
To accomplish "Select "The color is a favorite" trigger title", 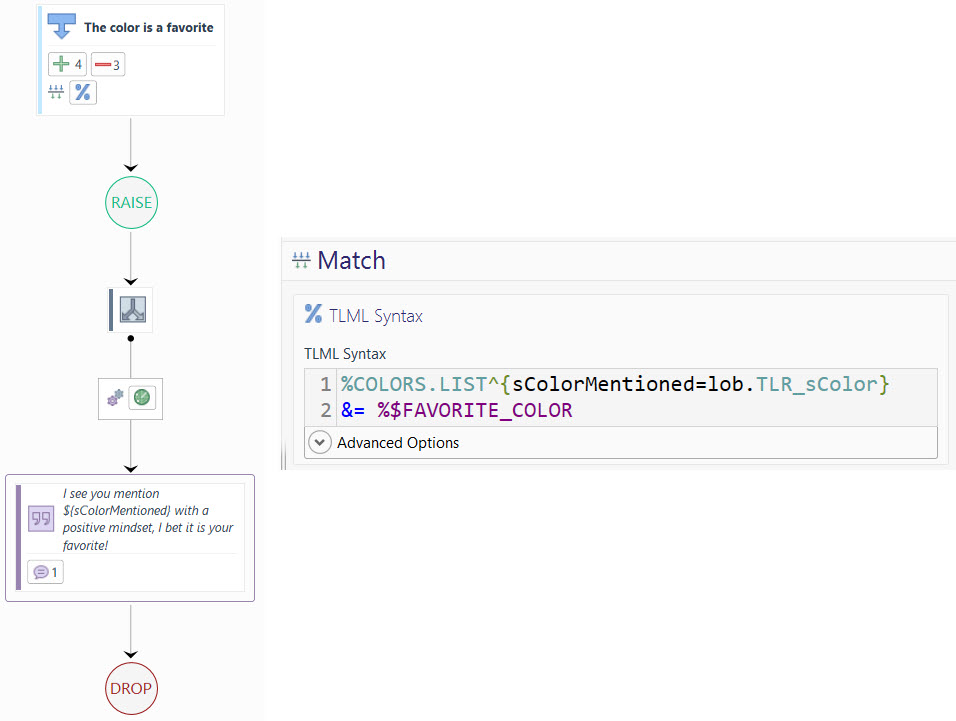I will tap(148, 28).
